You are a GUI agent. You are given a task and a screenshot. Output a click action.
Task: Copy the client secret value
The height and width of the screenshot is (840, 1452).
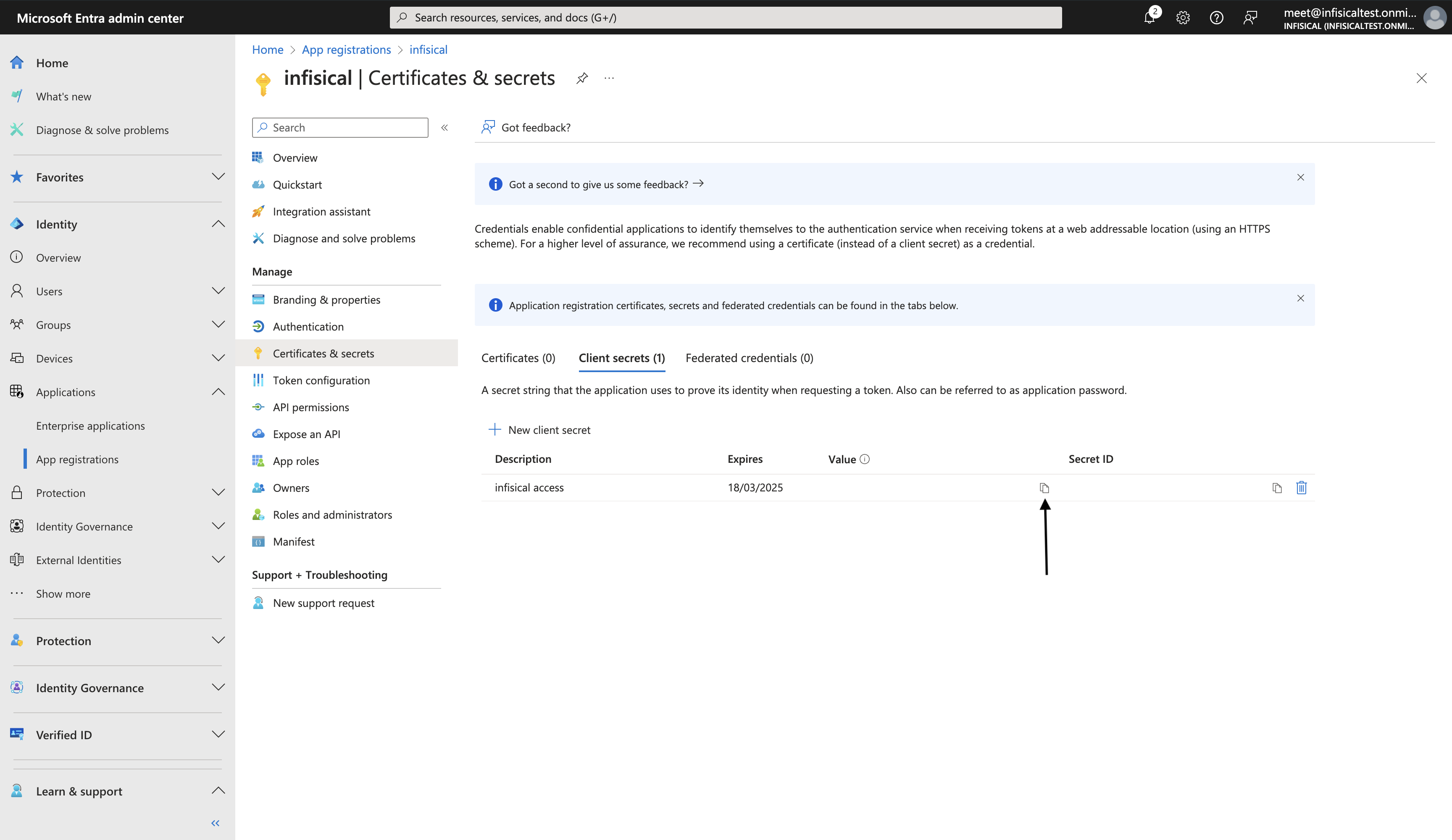(x=1044, y=488)
